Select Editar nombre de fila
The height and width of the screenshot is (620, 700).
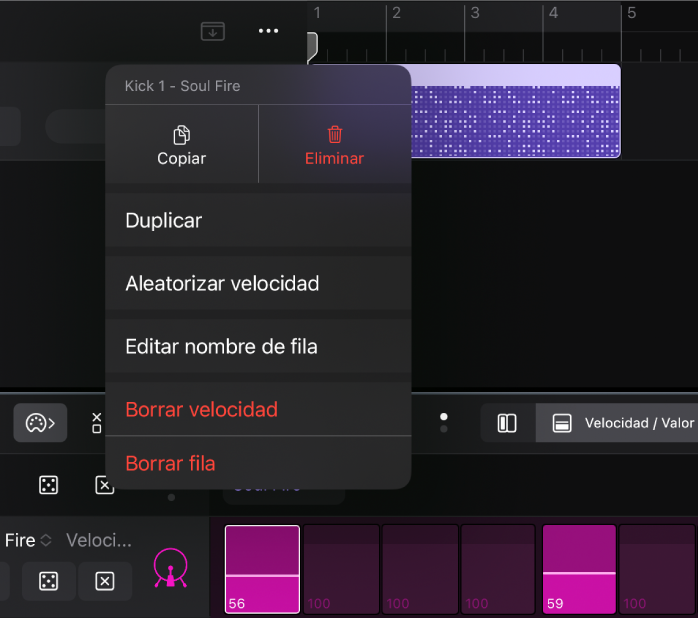pos(258,346)
